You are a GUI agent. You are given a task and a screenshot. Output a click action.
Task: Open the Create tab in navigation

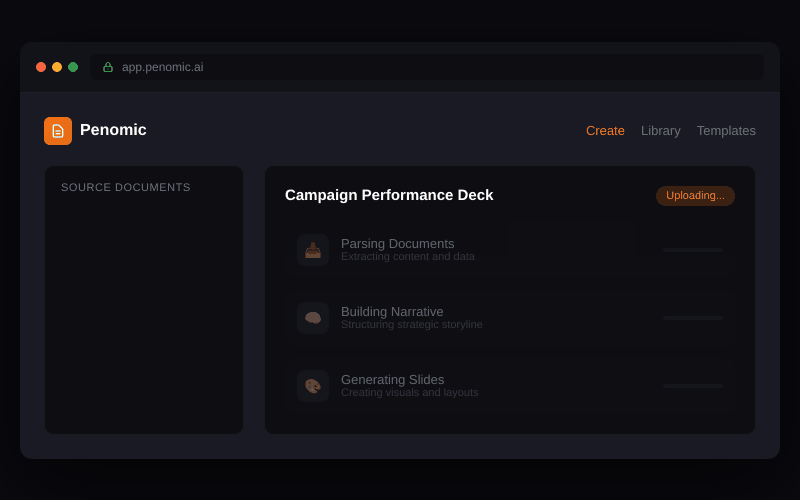pos(605,131)
